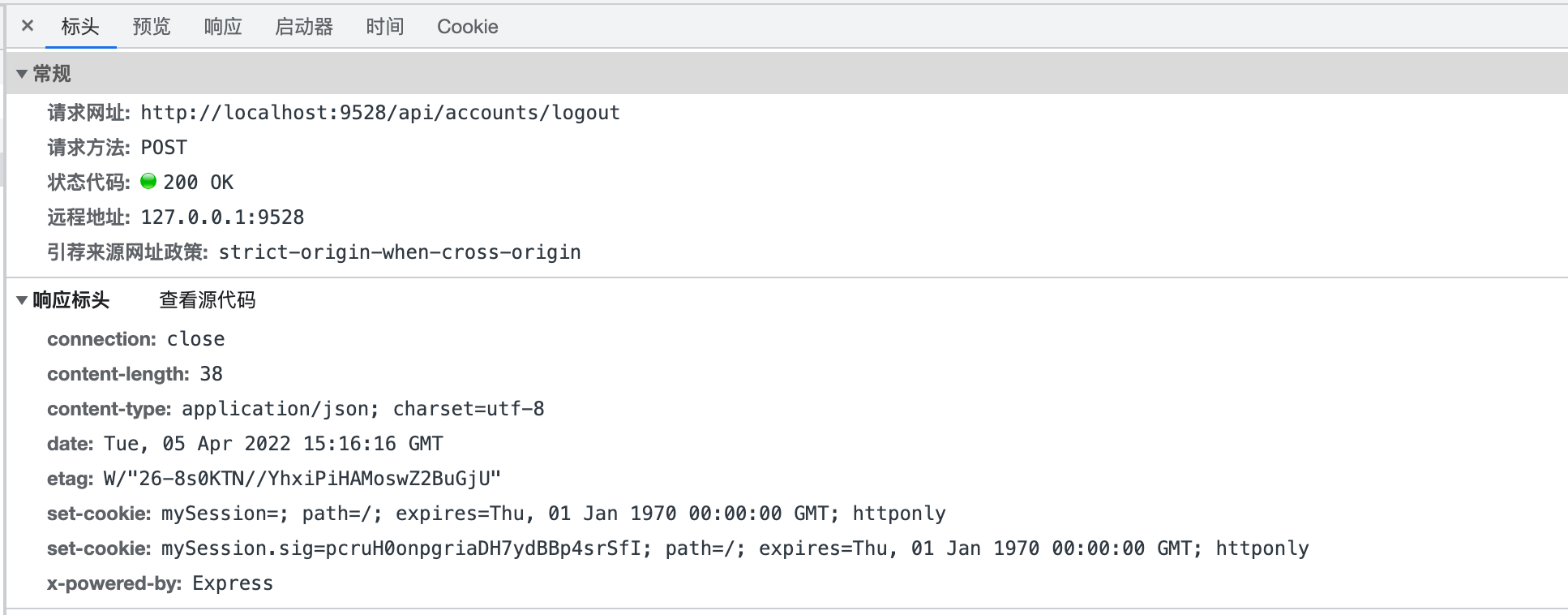Select the remote address 127.0.0.1:9528
The height and width of the screenshot is (615, 1568).
click(221, 217)
